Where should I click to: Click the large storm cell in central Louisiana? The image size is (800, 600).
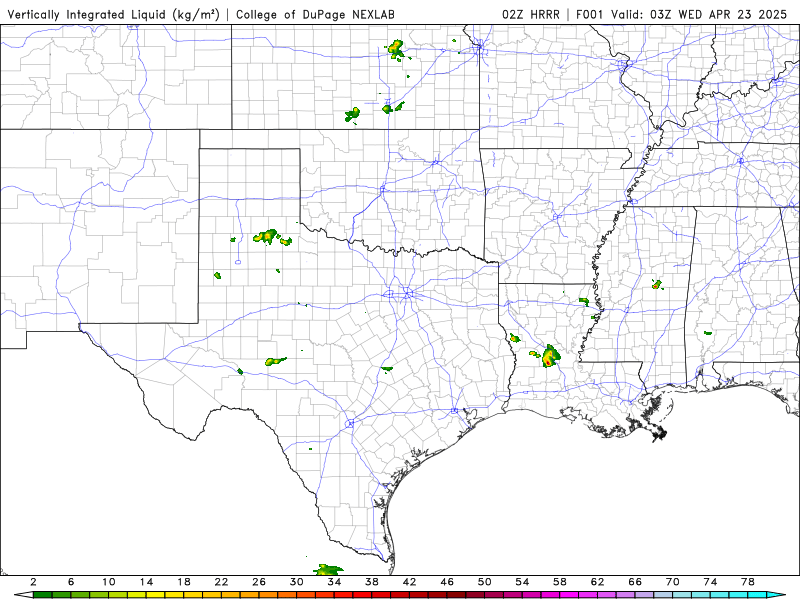[549, 356]
